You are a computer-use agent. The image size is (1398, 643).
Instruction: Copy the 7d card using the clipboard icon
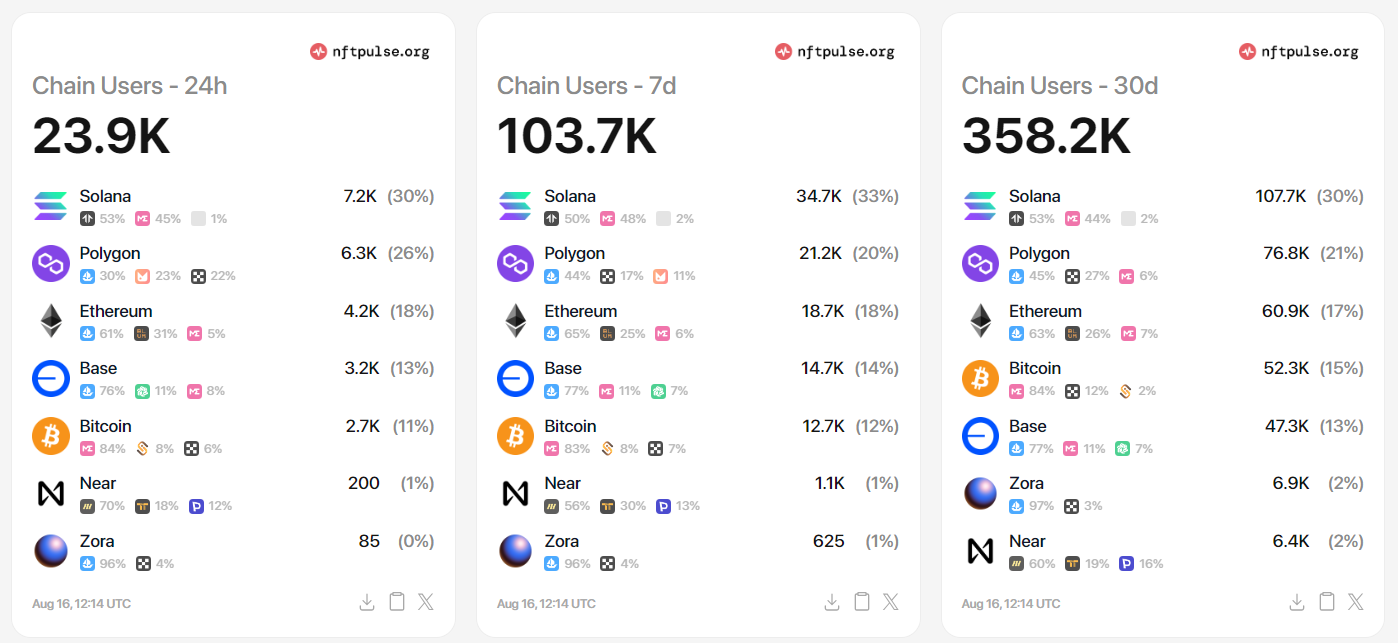pos(861,601)
